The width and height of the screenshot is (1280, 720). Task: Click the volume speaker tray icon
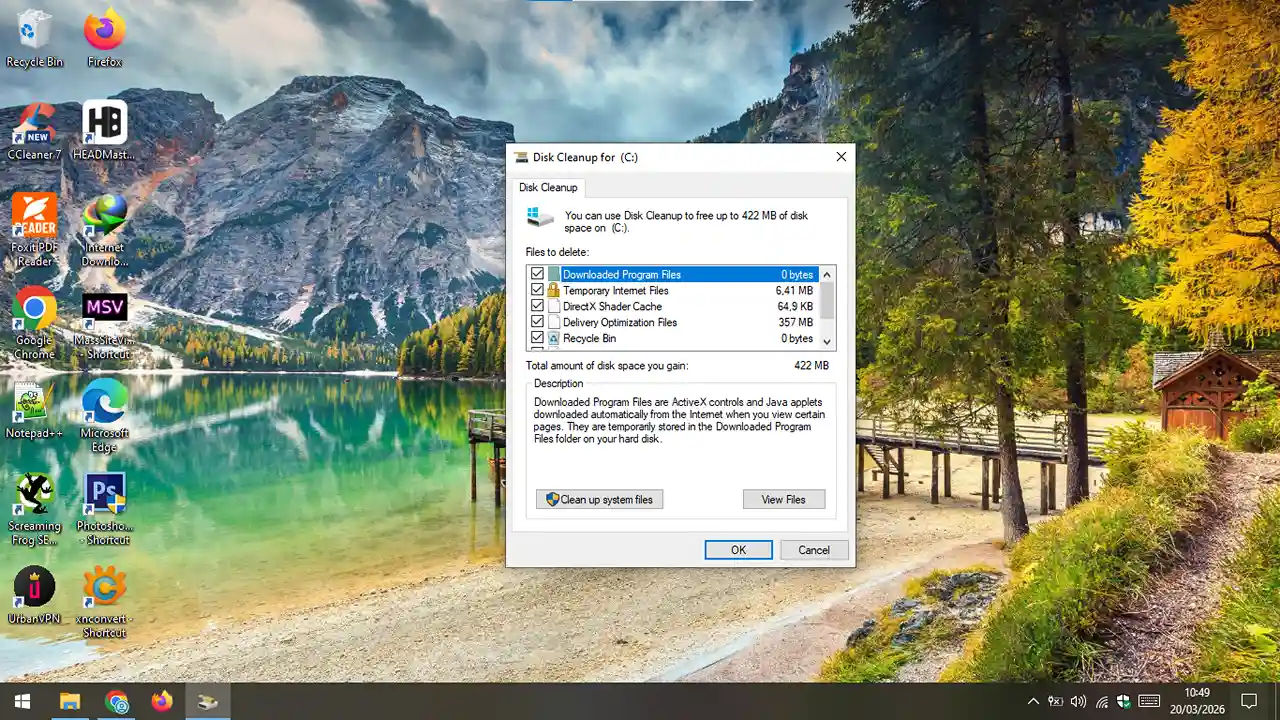1079,701
